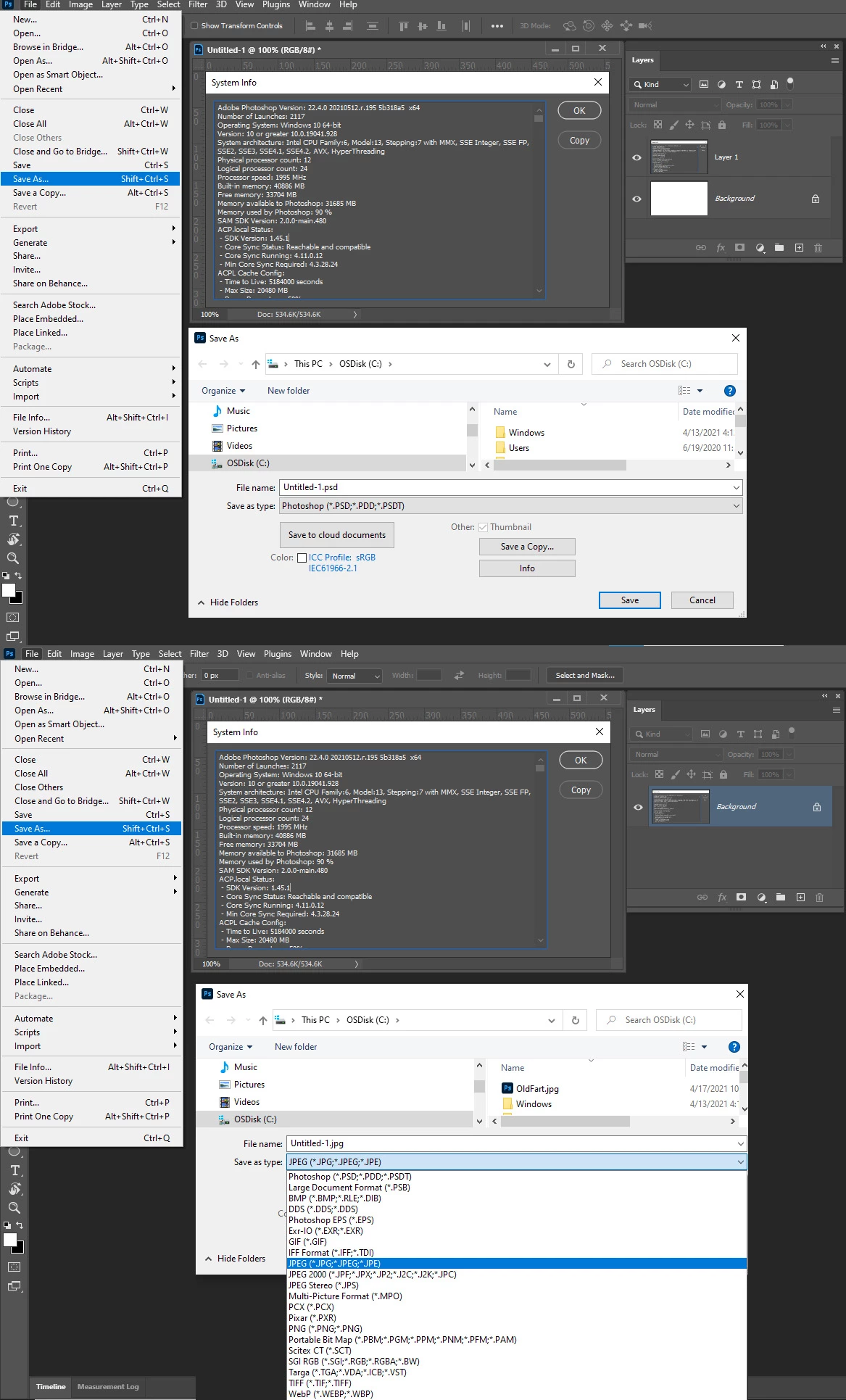This screenshot has height=1400, width=846.
Task: Select the 3D slide camera icon
Action: (626, 26)
